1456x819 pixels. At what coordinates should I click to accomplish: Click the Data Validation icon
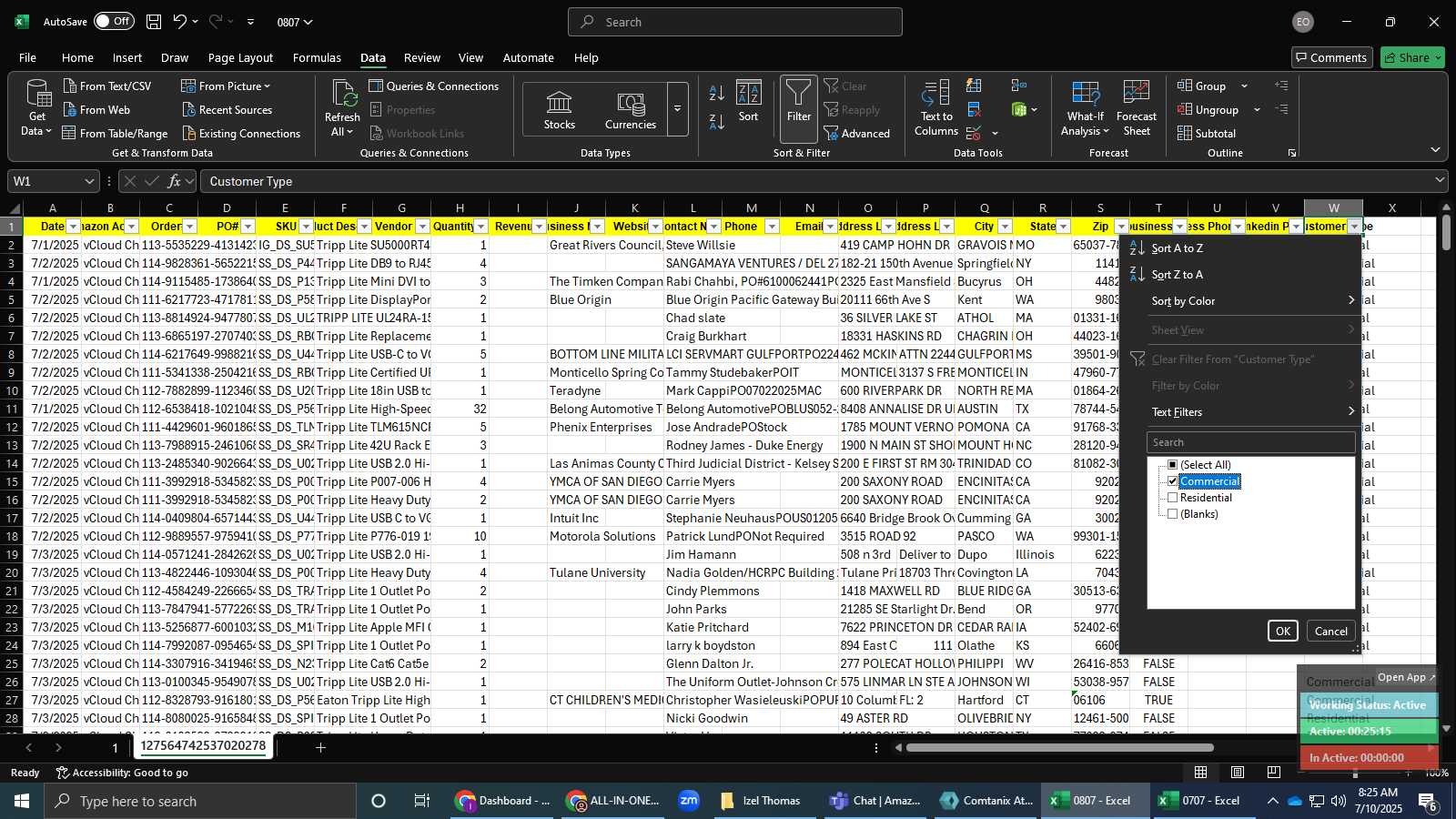(x=974, y=133)
